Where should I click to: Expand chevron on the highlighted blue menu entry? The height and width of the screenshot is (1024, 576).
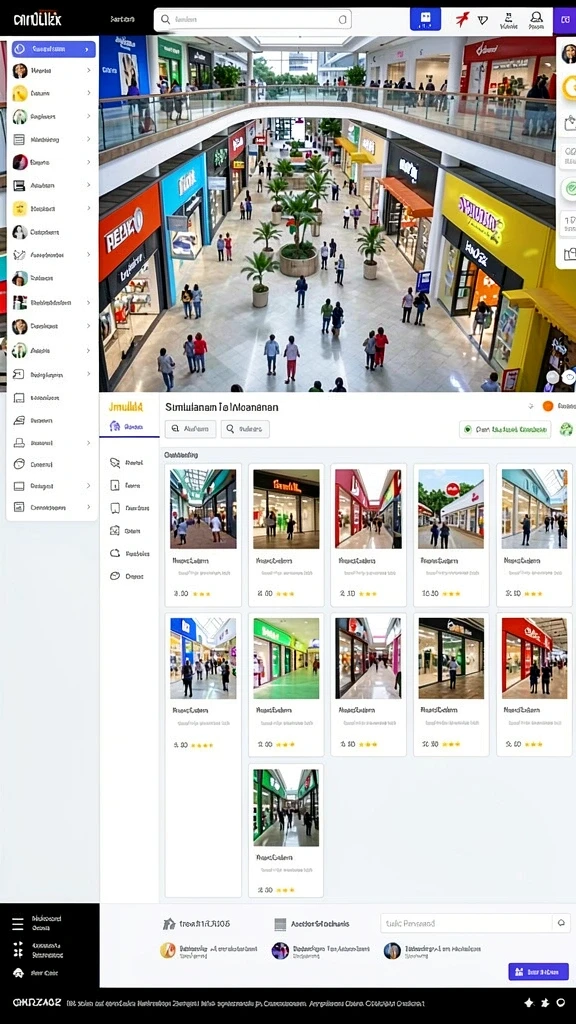[x=87, y=50]
